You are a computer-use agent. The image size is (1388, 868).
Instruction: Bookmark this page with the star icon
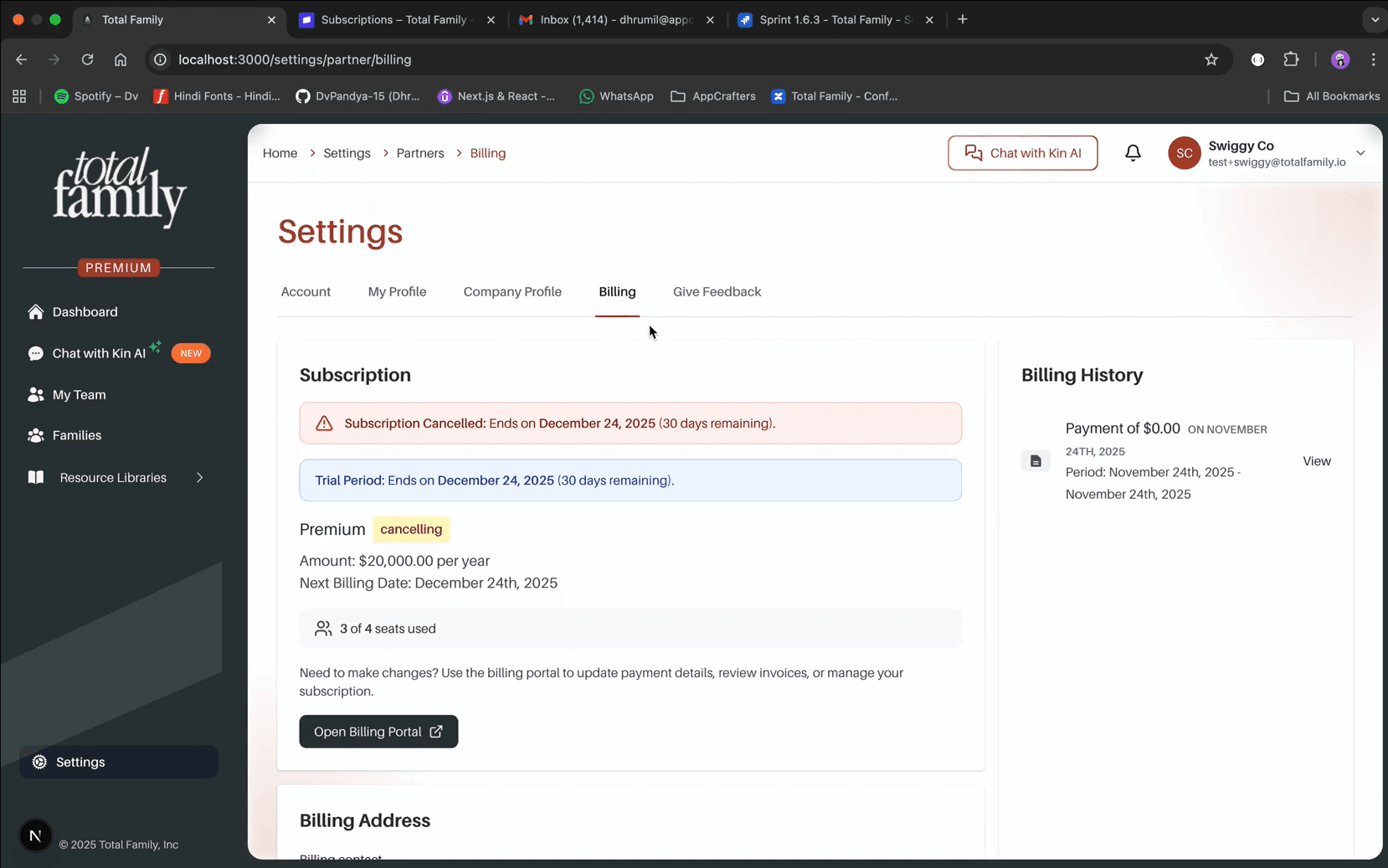(x=1211, y=59)
